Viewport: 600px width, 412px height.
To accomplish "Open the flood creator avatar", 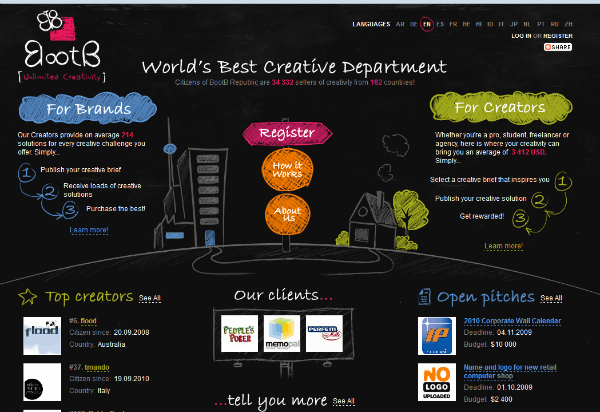I will pos(42,335).
